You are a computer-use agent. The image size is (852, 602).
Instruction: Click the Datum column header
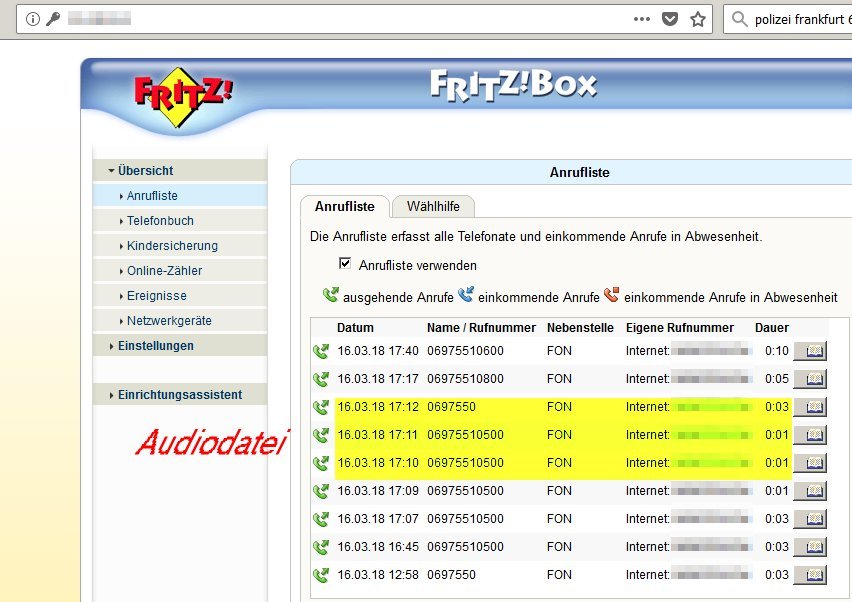355,328
